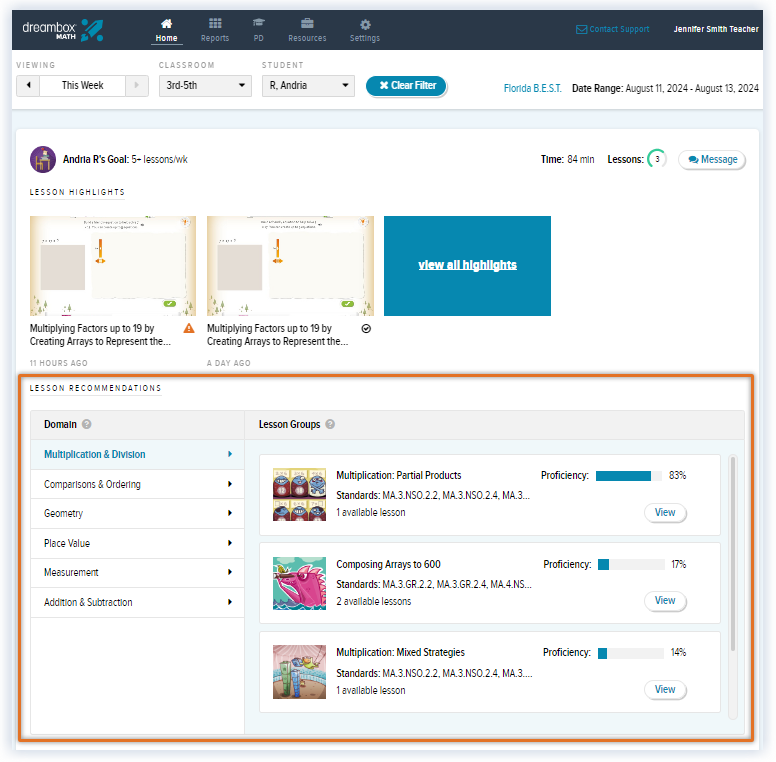This screenshot has height=762, width=776.
Task: Click view all highlights link
Action: (467, 265)
